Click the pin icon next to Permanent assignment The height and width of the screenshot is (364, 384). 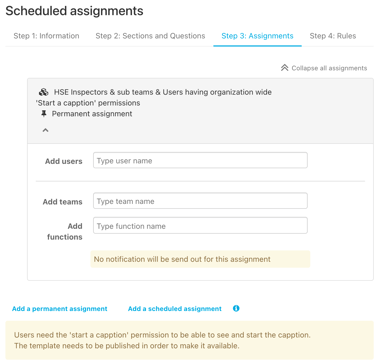pyautogui.click(x=43, y=114)
